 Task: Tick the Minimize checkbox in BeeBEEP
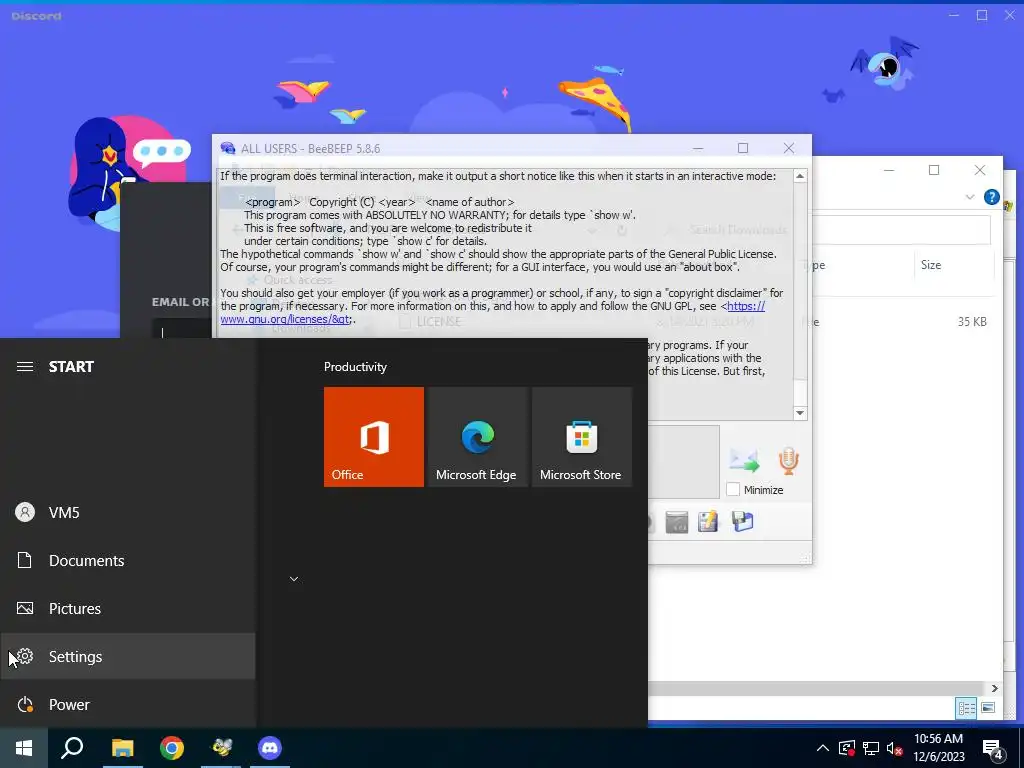[x=733, y=489]
